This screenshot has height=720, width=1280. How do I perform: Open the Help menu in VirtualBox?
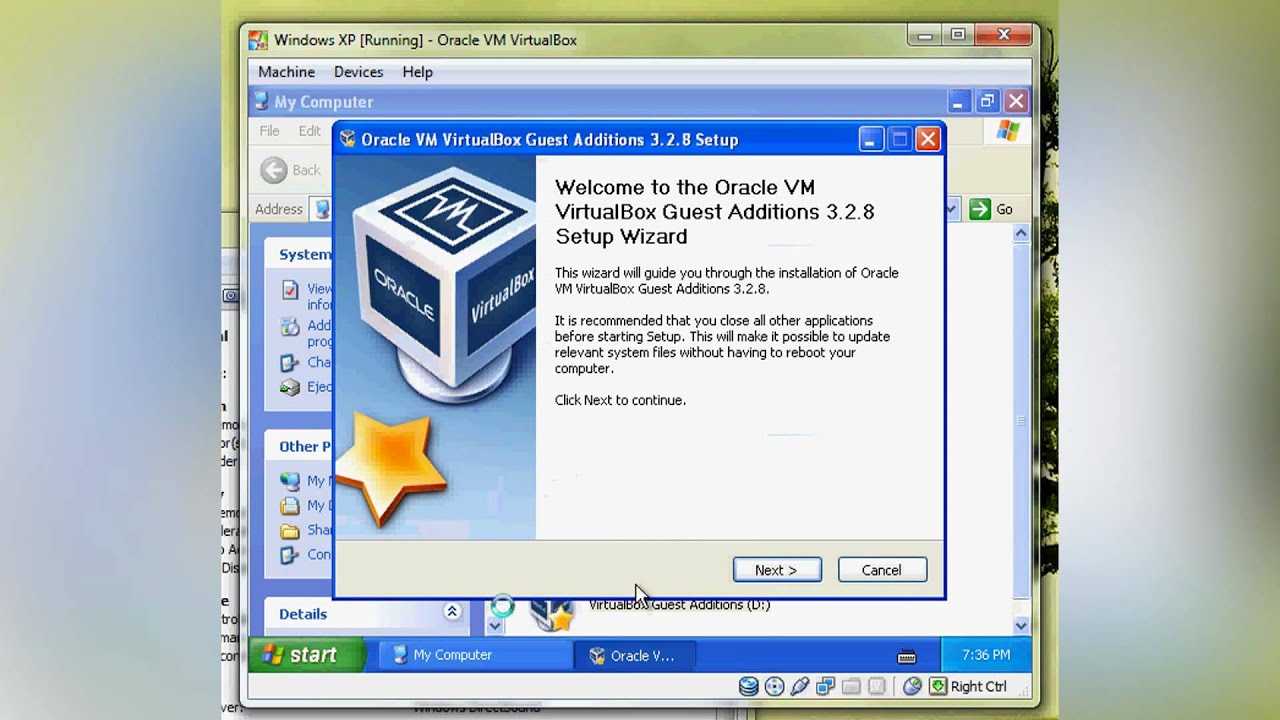[x=417, y=72]
